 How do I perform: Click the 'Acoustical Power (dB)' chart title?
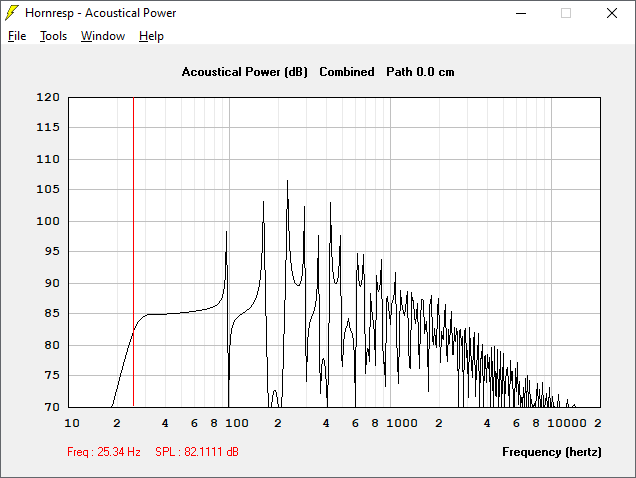coord(245,72)
